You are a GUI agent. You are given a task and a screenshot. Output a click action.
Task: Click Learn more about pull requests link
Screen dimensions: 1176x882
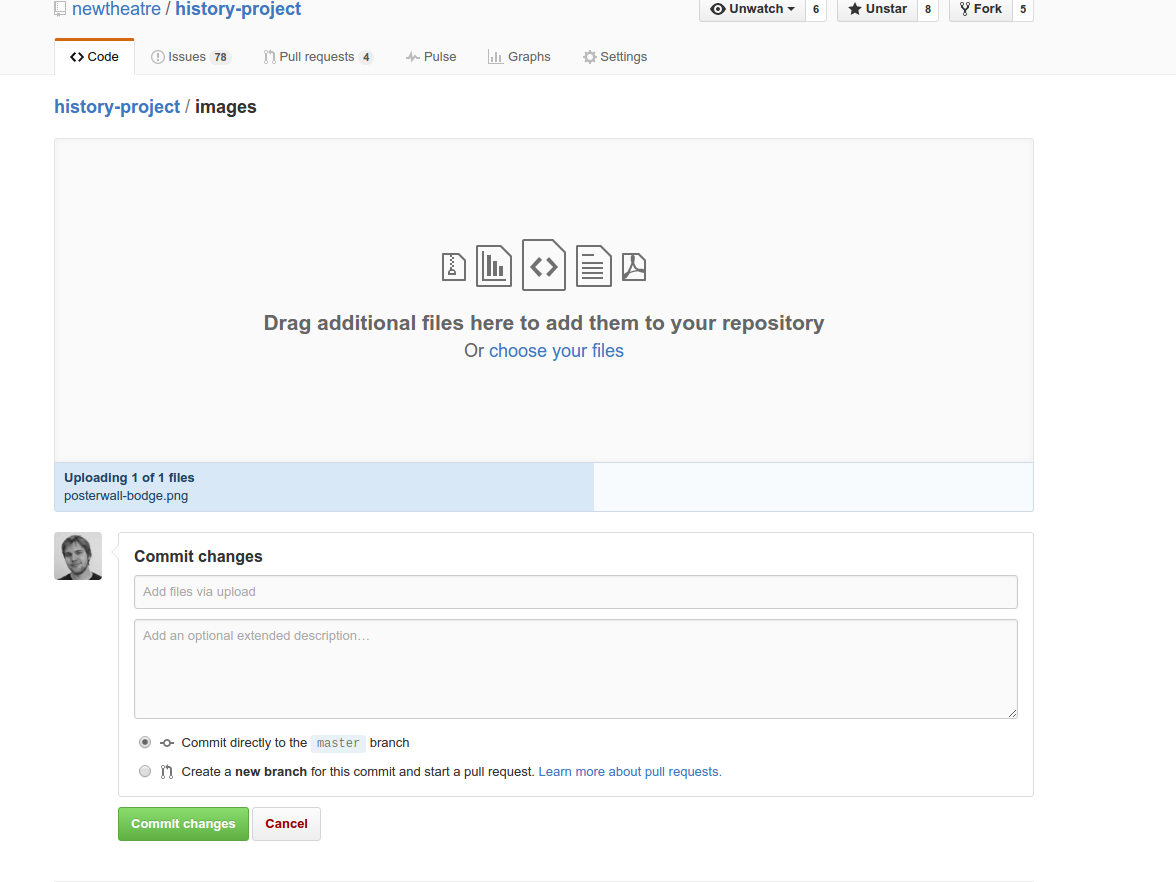pyautogui.click(x=630, y=772)
